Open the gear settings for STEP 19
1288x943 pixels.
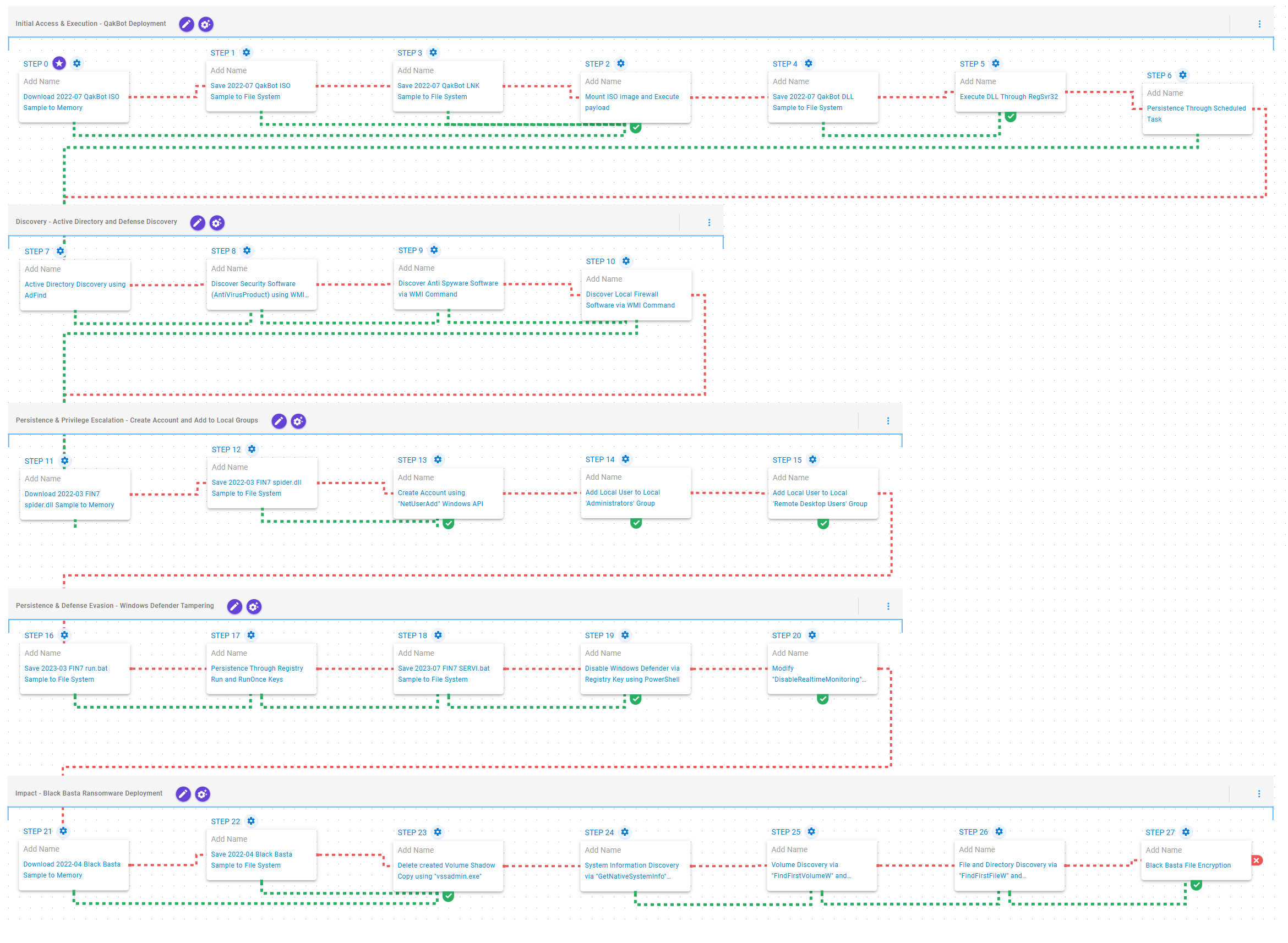625,635
